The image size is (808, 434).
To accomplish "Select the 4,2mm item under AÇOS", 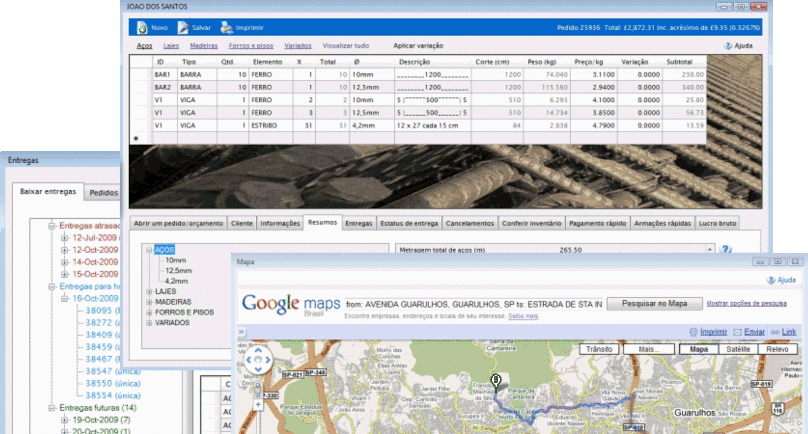I will click(x=176, y=281).
